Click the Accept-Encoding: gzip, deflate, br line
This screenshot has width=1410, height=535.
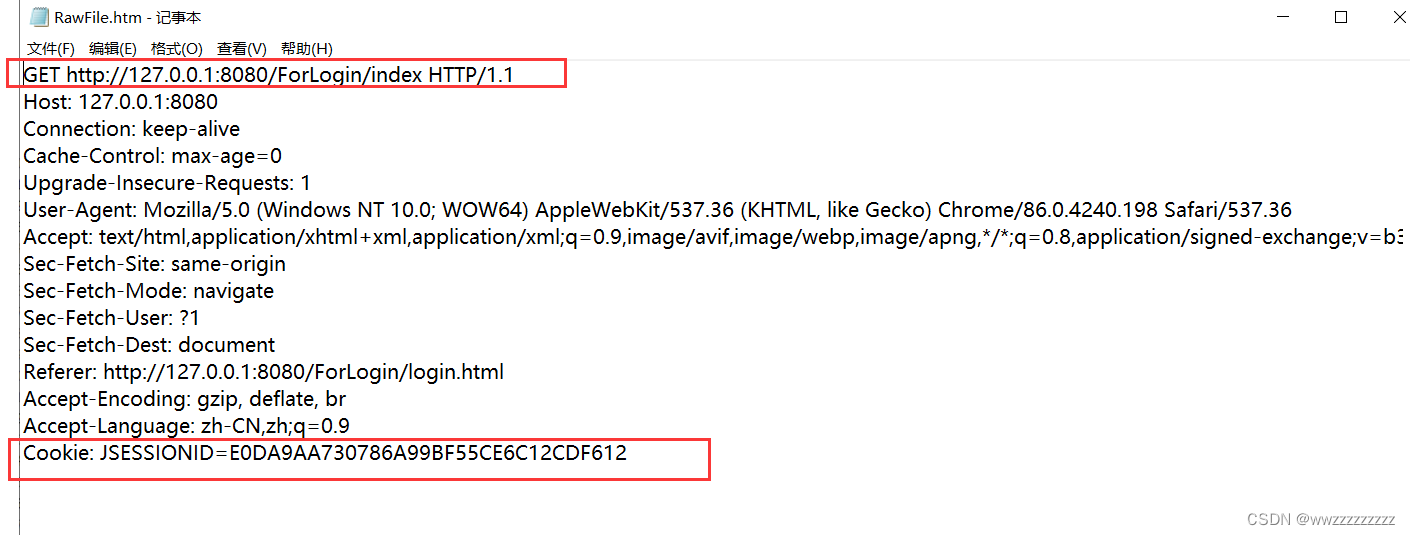click(184, 399)
